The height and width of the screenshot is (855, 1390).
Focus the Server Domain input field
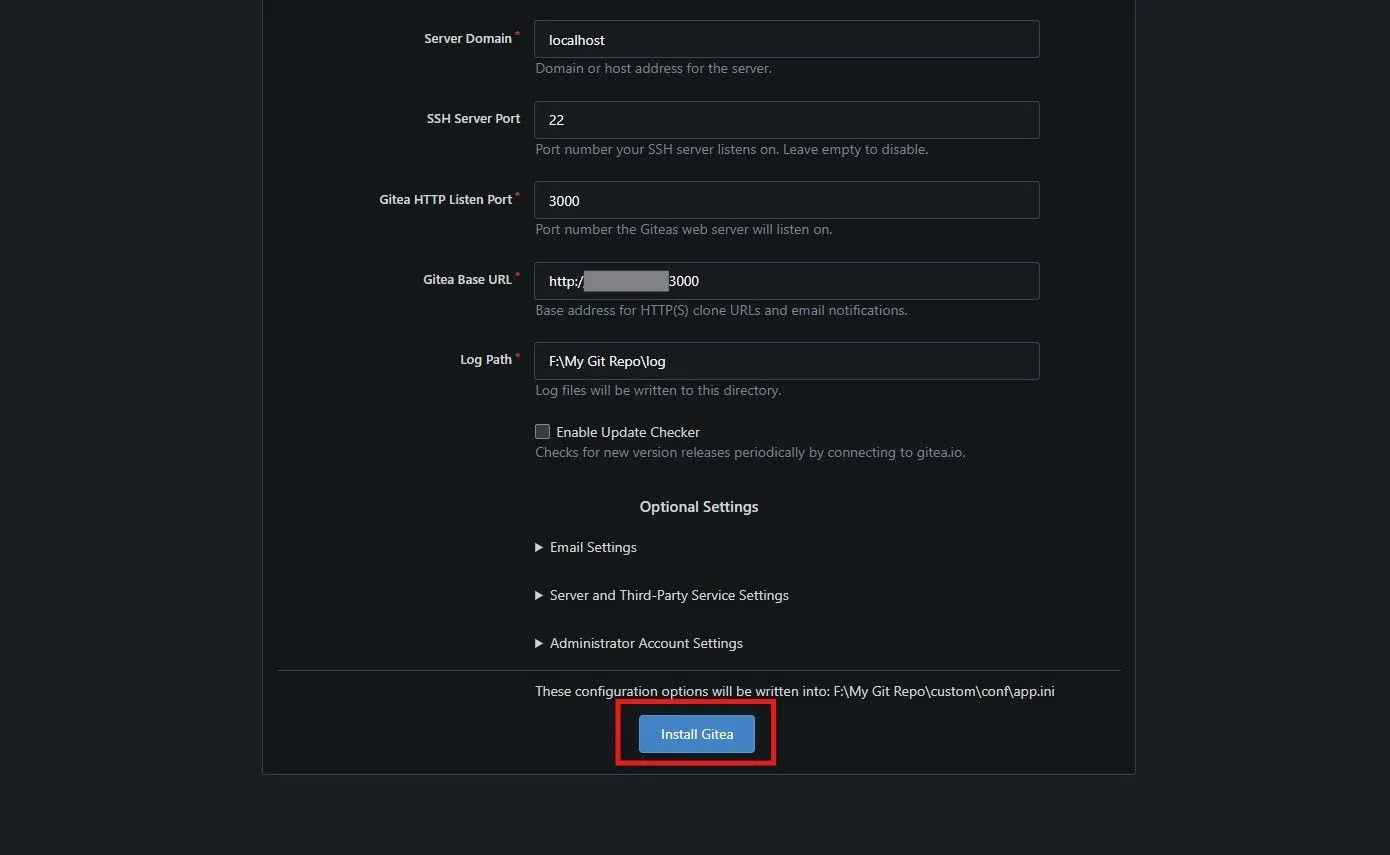(787, 39)
